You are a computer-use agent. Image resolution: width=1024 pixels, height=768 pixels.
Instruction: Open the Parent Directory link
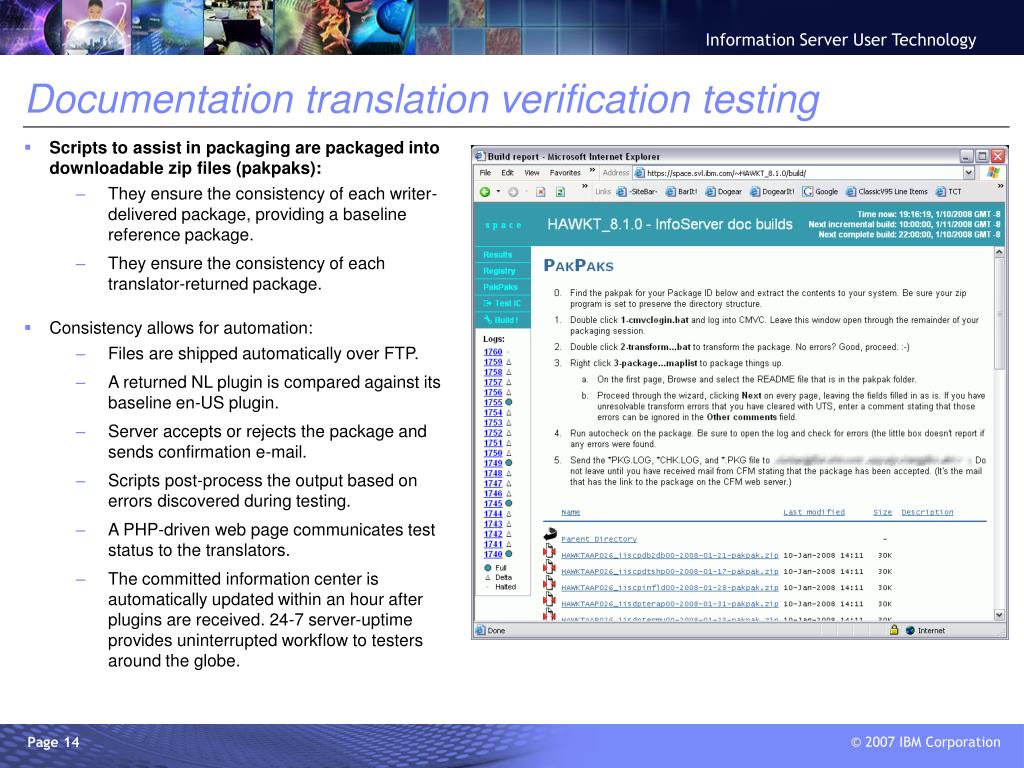pyautogui.click(x=599, y=539)
